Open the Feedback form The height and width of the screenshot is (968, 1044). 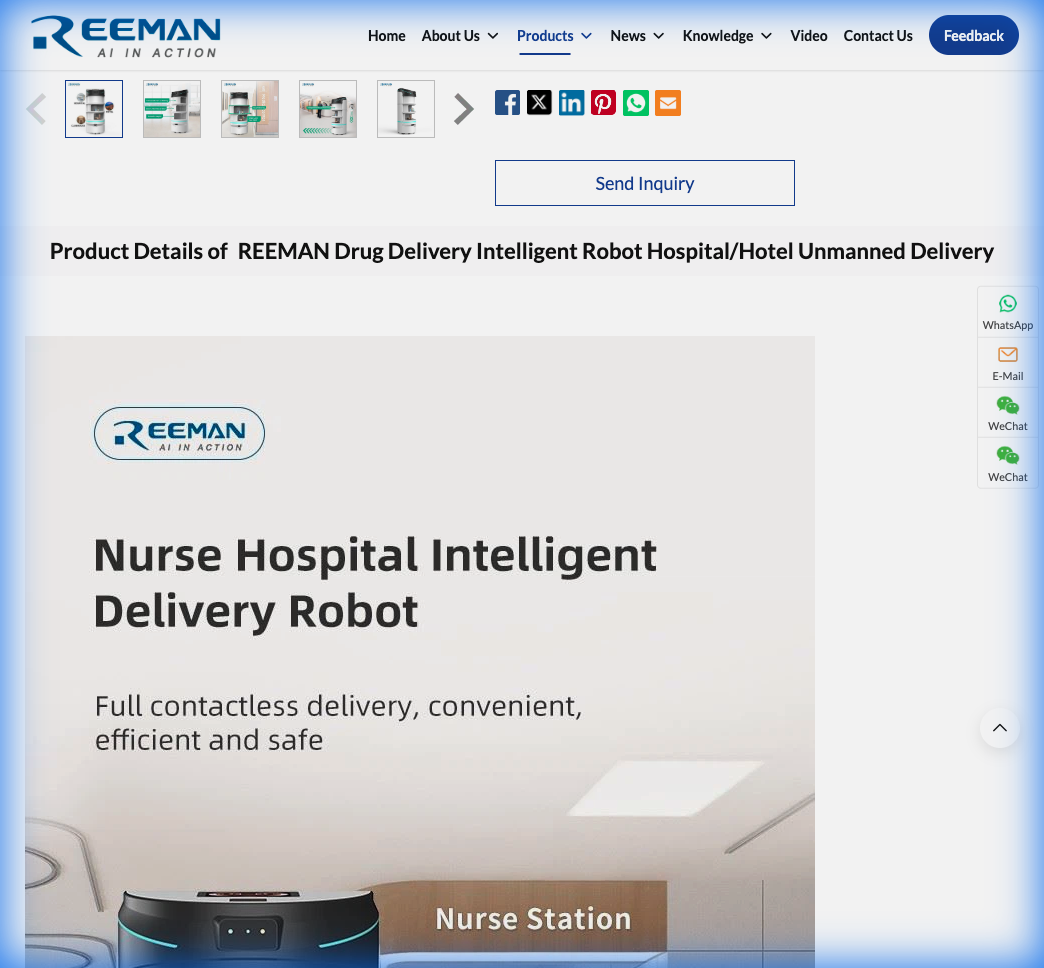[973, 35]
